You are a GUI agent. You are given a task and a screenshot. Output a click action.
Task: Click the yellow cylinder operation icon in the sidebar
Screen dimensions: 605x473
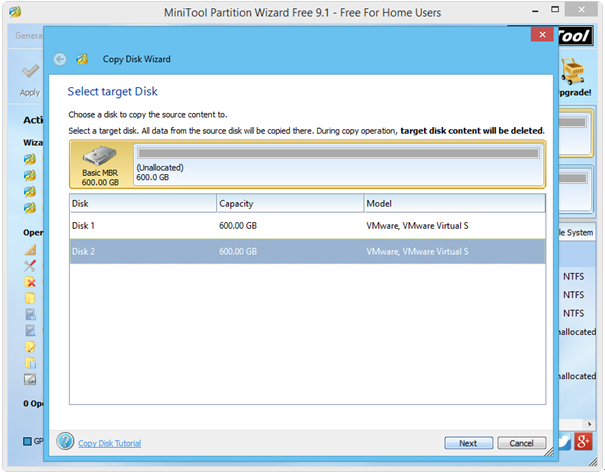pyautogui.click(x=30, y=298)
